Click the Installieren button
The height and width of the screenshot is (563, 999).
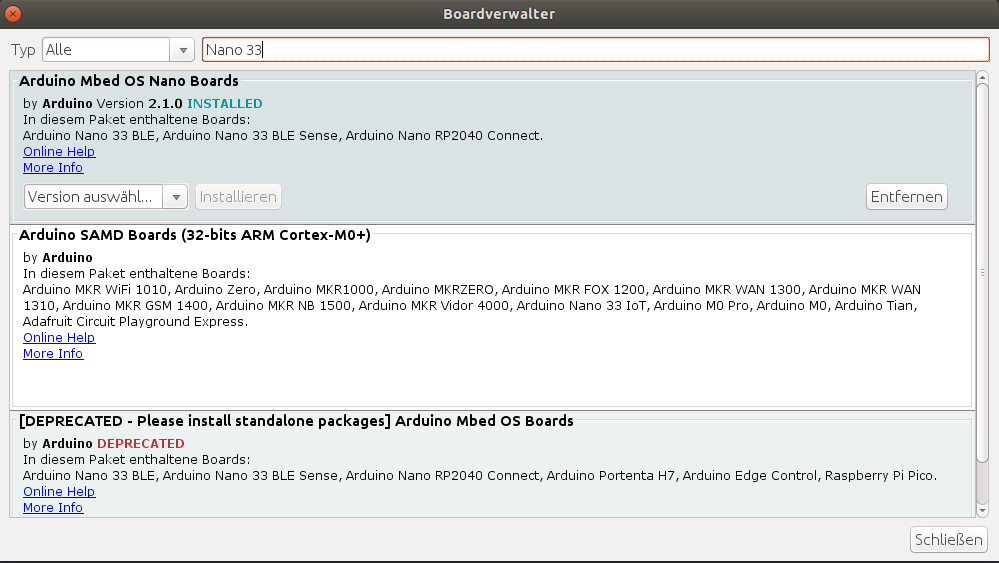(238, 197)
